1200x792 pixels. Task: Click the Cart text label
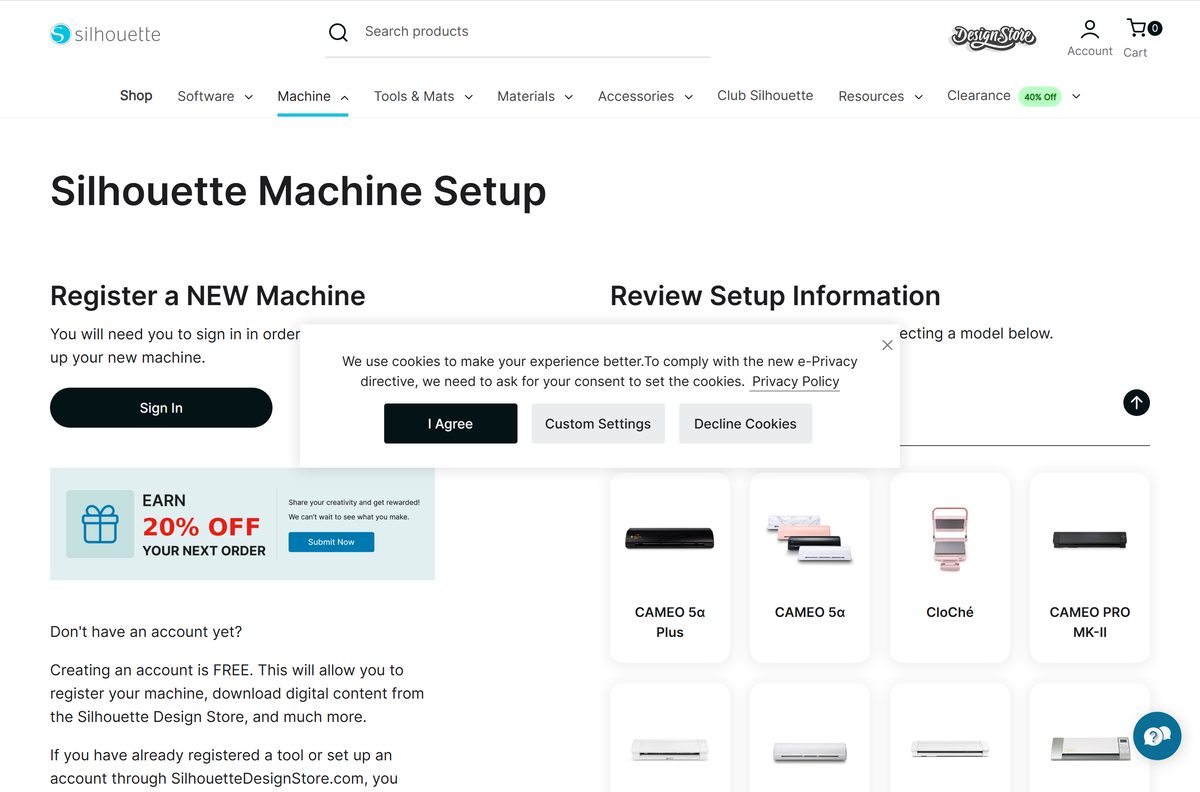tap(1135, 53)
